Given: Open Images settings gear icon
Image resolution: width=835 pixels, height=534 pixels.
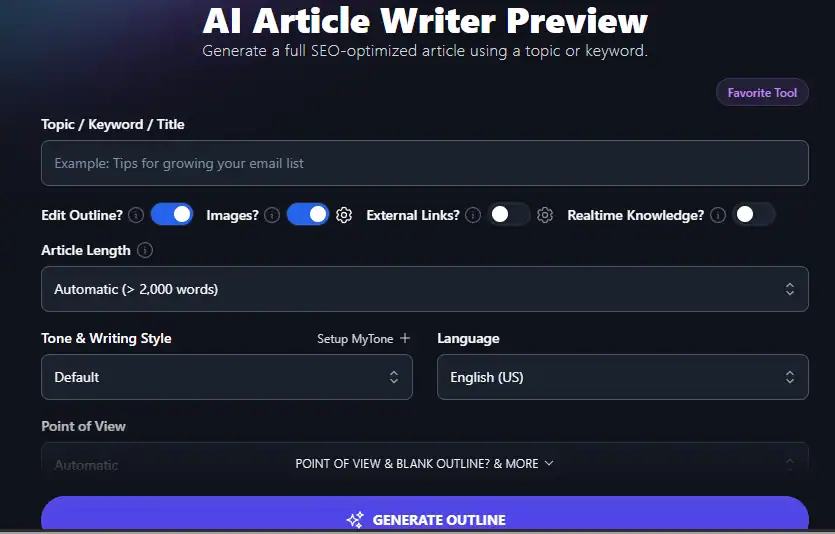Looking at the screenshot, I should pyautogui.click(x=344, y=215).
